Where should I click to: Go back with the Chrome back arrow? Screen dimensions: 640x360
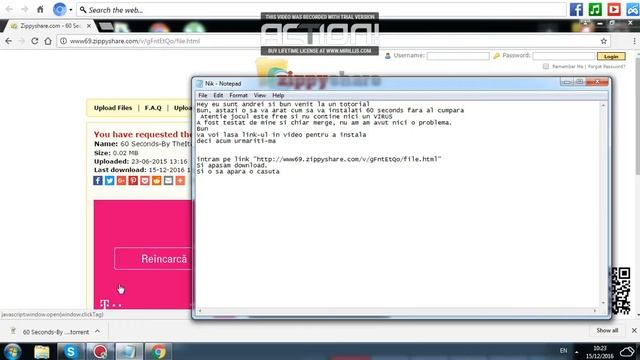click(9, 41)
